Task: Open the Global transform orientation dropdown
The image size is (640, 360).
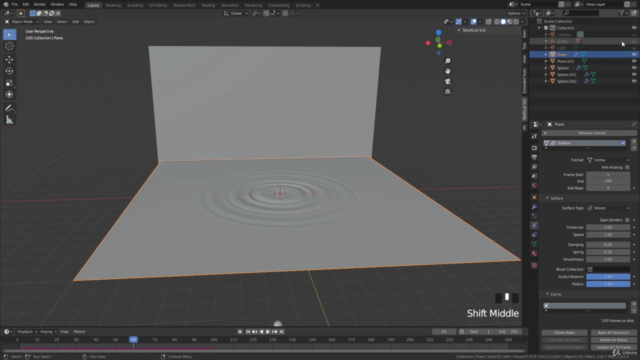Action: pyautogui.click(x=236, y=13)
